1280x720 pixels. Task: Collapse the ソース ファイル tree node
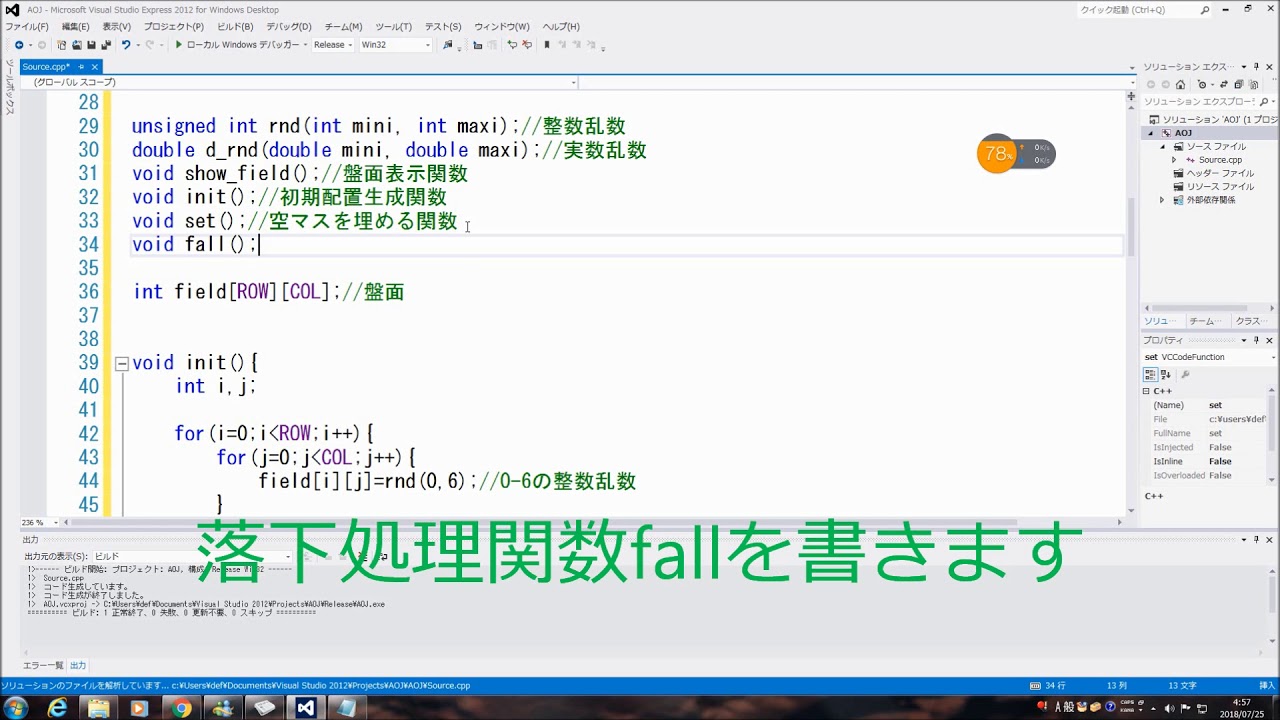pos(1163,147)
